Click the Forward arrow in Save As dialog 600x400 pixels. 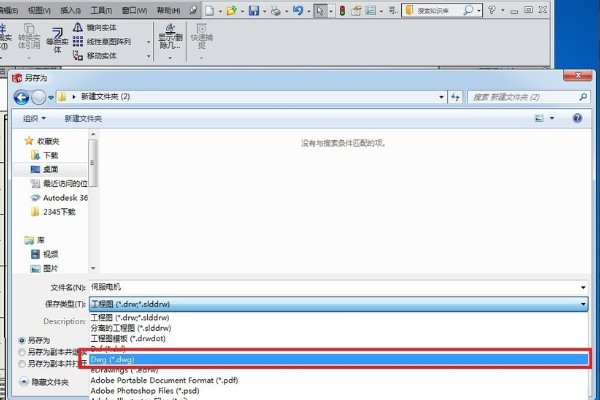point(39,97)
